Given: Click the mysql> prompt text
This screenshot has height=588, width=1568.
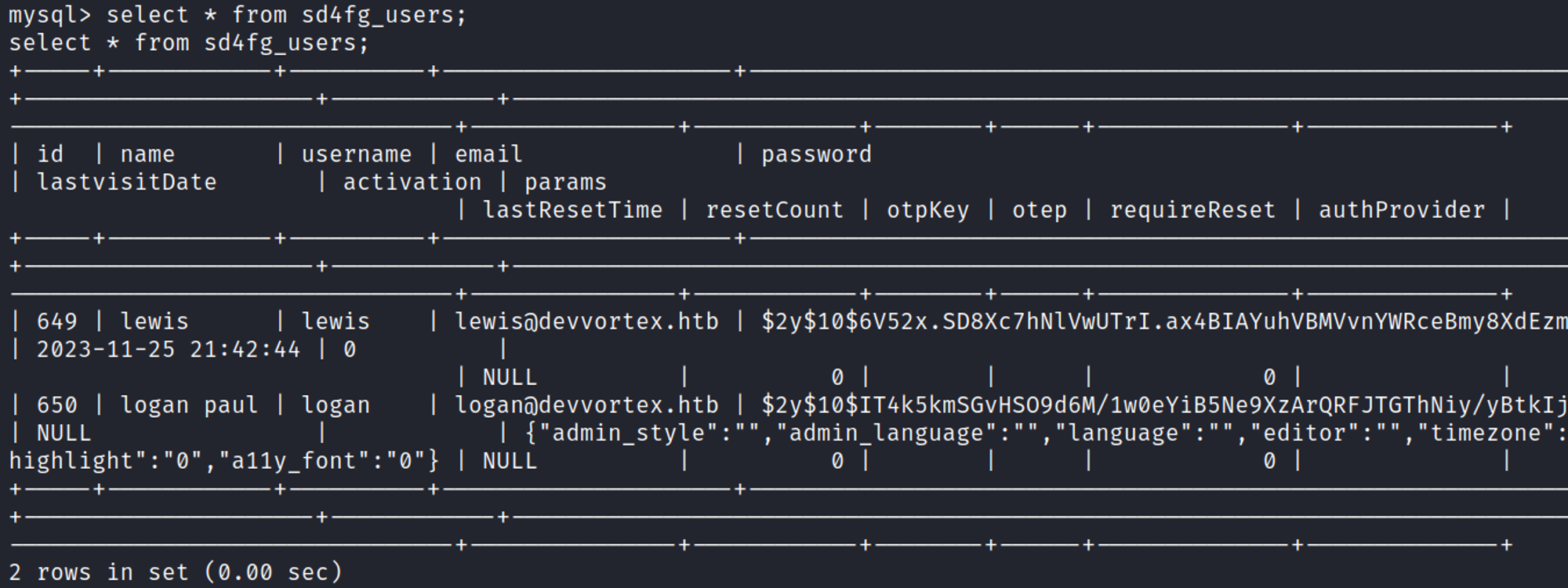Looking at the screenshot, I should pyautogui.click(x=49, y=15).
